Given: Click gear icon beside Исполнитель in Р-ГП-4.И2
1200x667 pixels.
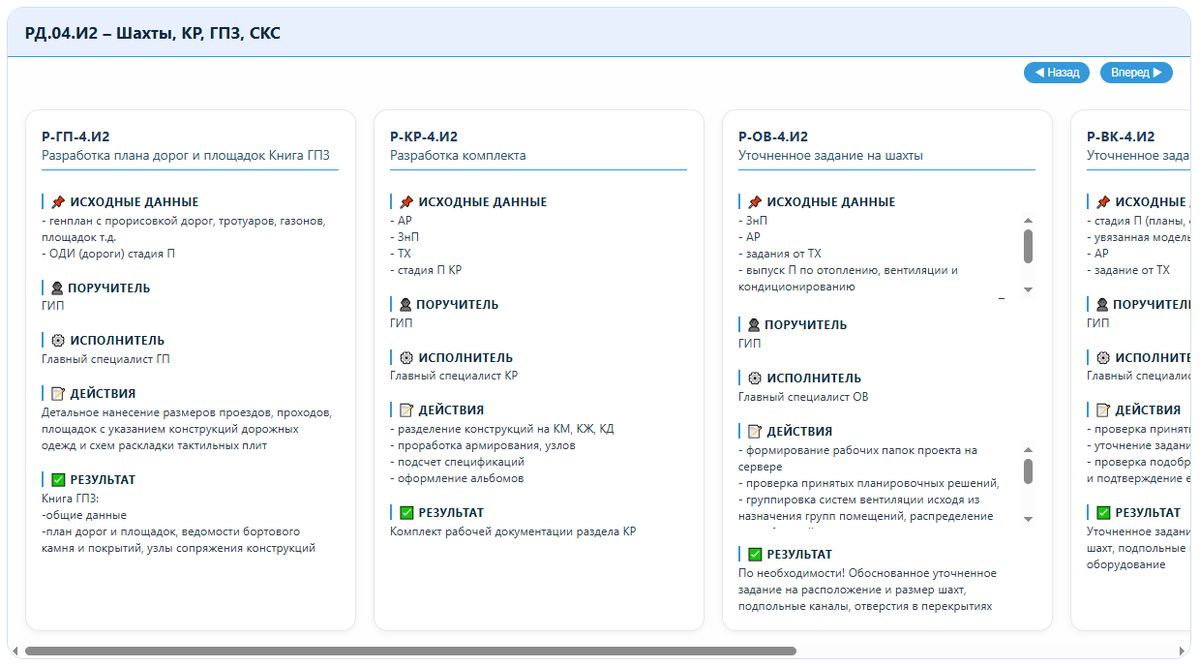Looking at the screenshot, I should click(57, 341).
